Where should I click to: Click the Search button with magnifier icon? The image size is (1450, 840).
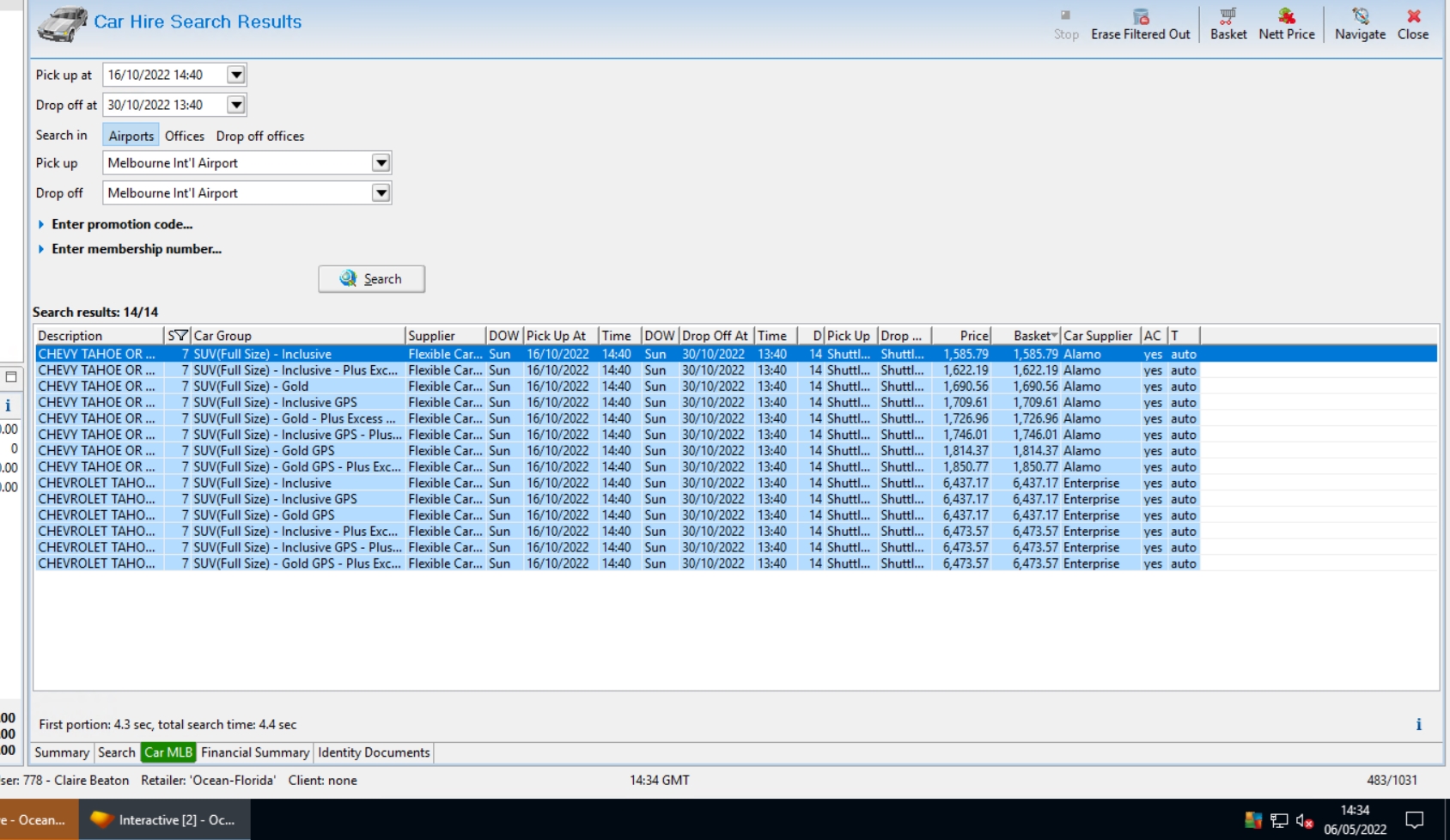(371, 278)
